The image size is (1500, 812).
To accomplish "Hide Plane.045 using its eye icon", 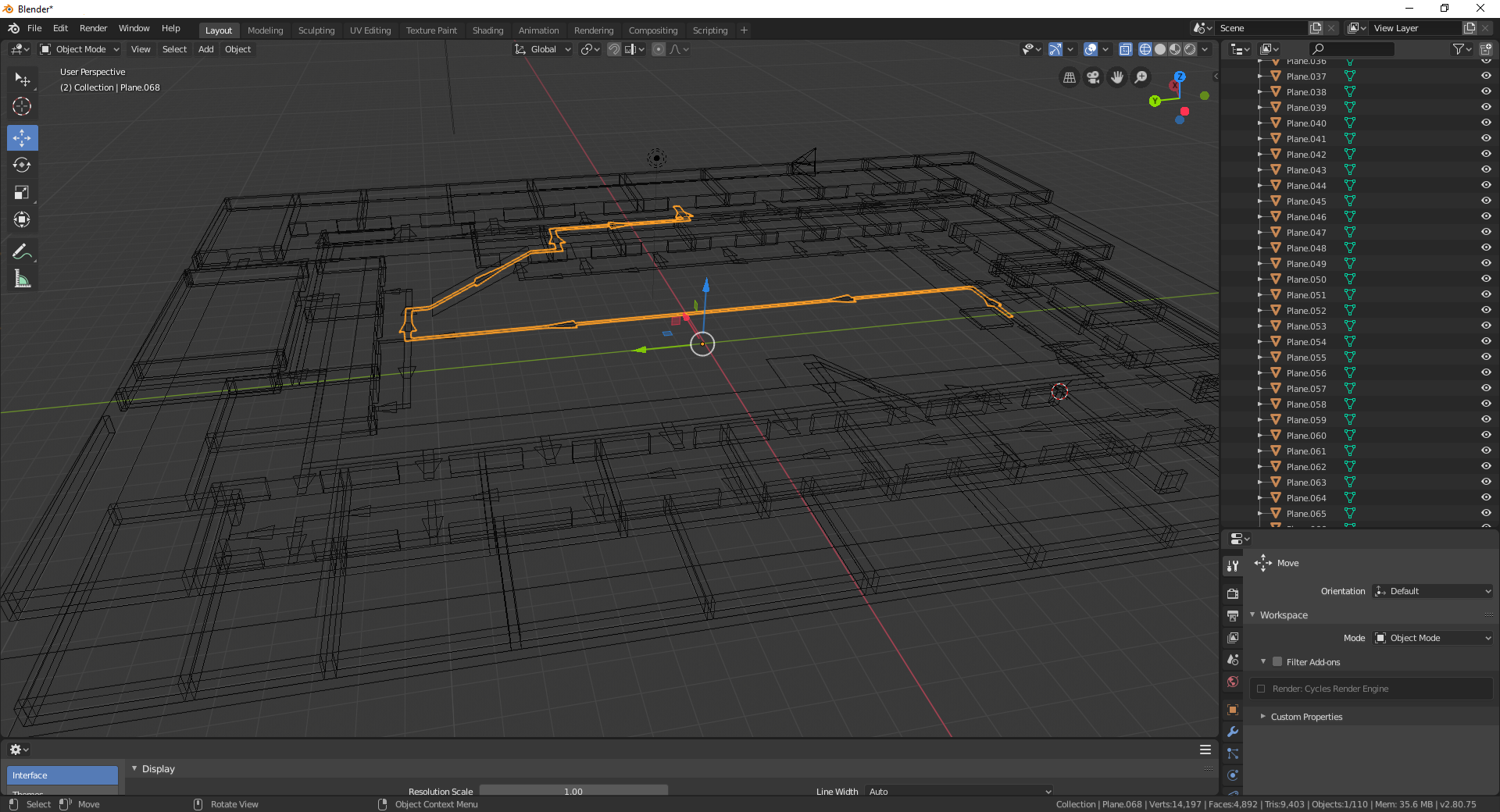I will click(x=1485, y=201).
